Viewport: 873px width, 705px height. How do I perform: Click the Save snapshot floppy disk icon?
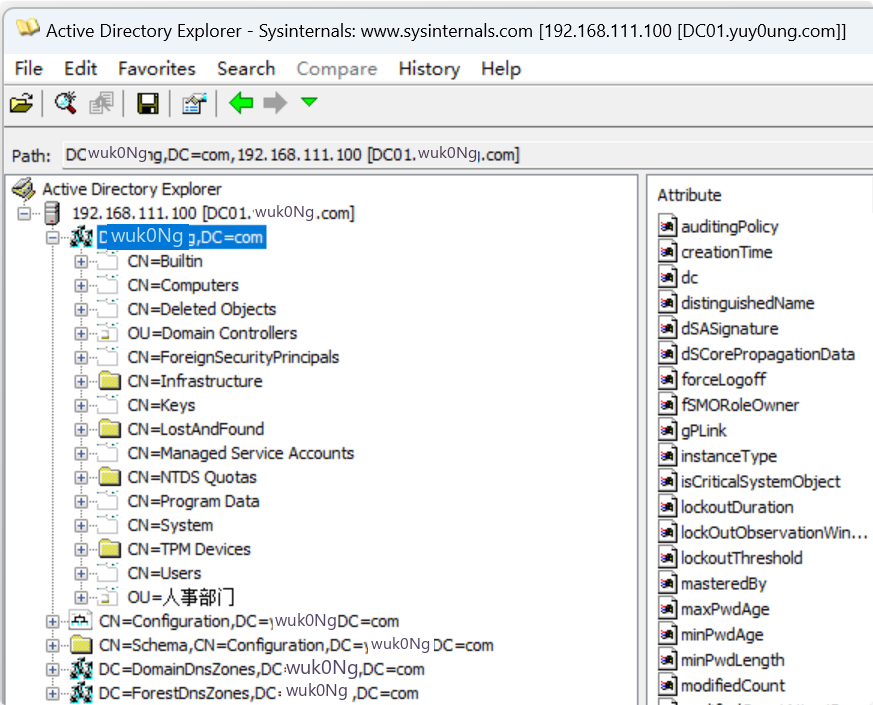(148, 104)
